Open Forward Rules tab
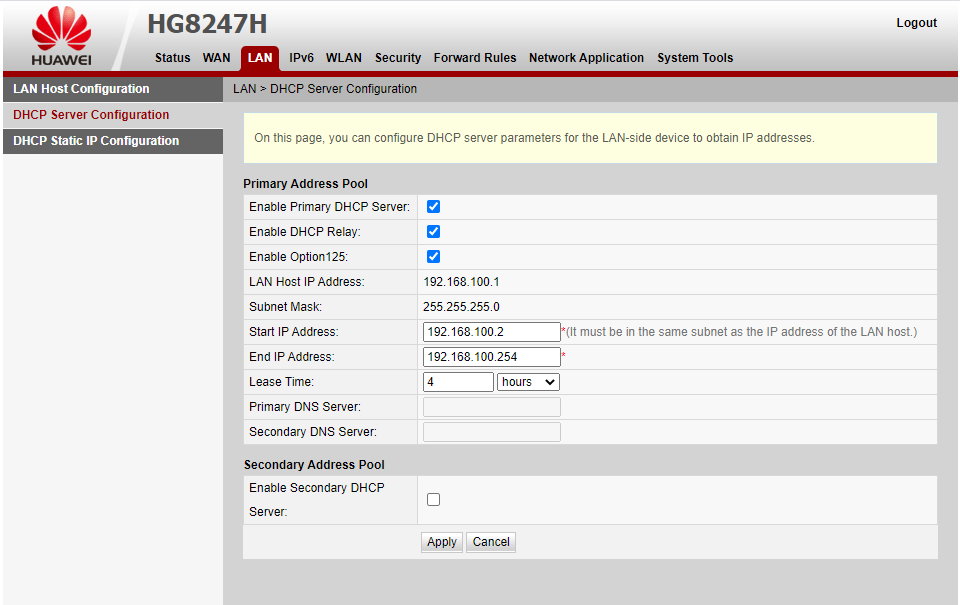960x605 pixels. (x=475, y=58)
